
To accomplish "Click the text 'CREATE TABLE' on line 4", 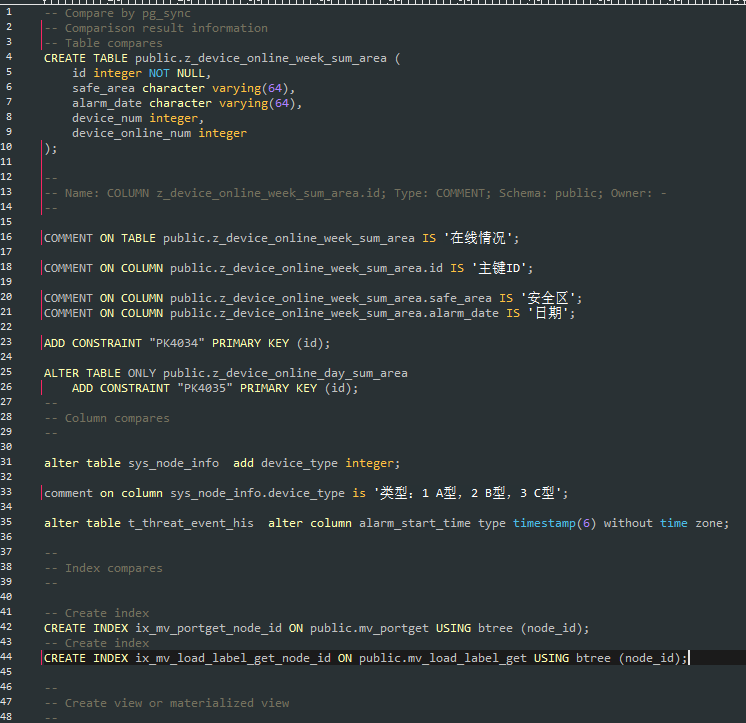I will coord(86,58).
